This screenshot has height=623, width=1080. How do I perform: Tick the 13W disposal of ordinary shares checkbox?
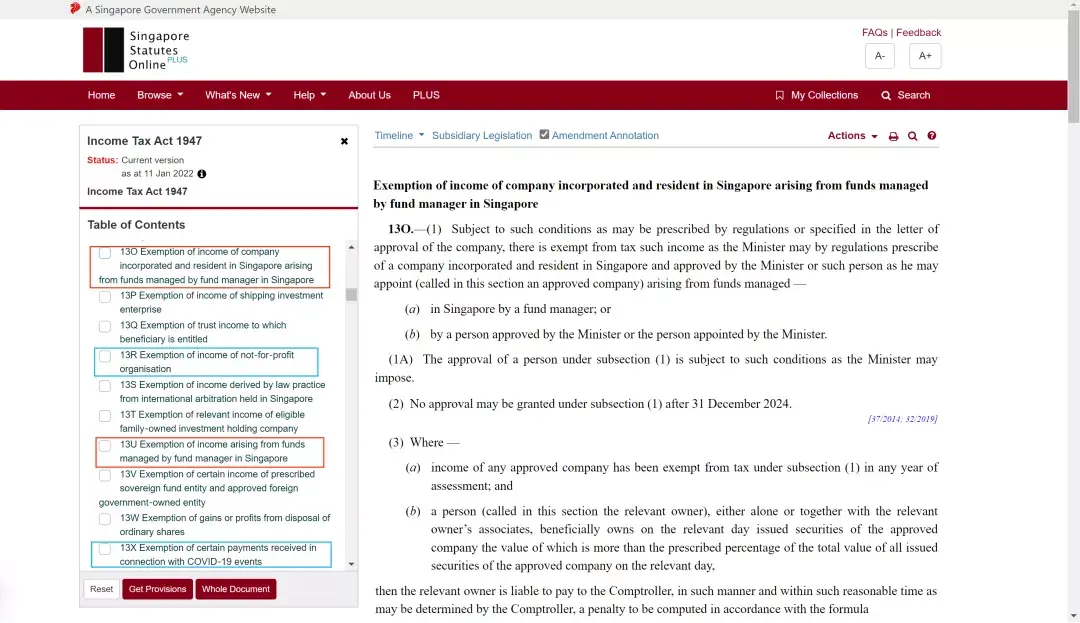tap(105, 519)
